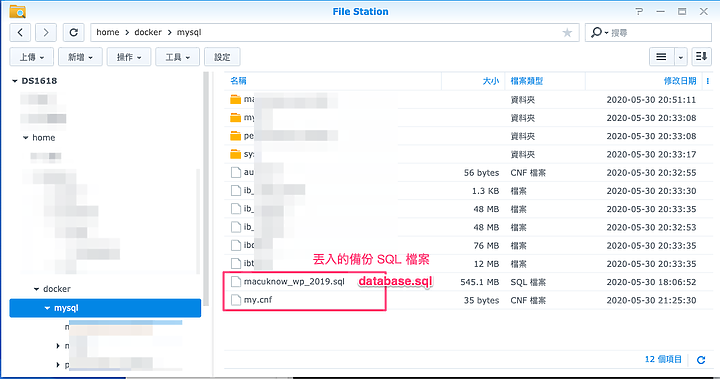The image size is (720, 379).
Task: Minimize the File Station window
Action: (x=661, y=11)
